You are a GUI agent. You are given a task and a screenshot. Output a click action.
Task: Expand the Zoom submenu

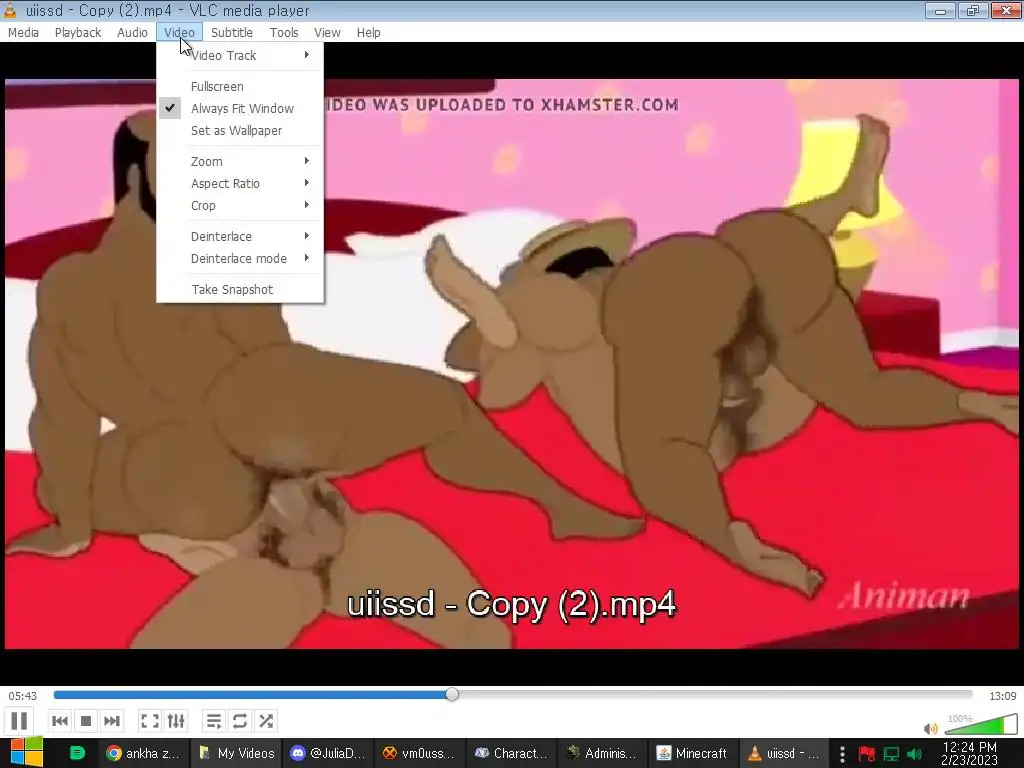point(240,161)
